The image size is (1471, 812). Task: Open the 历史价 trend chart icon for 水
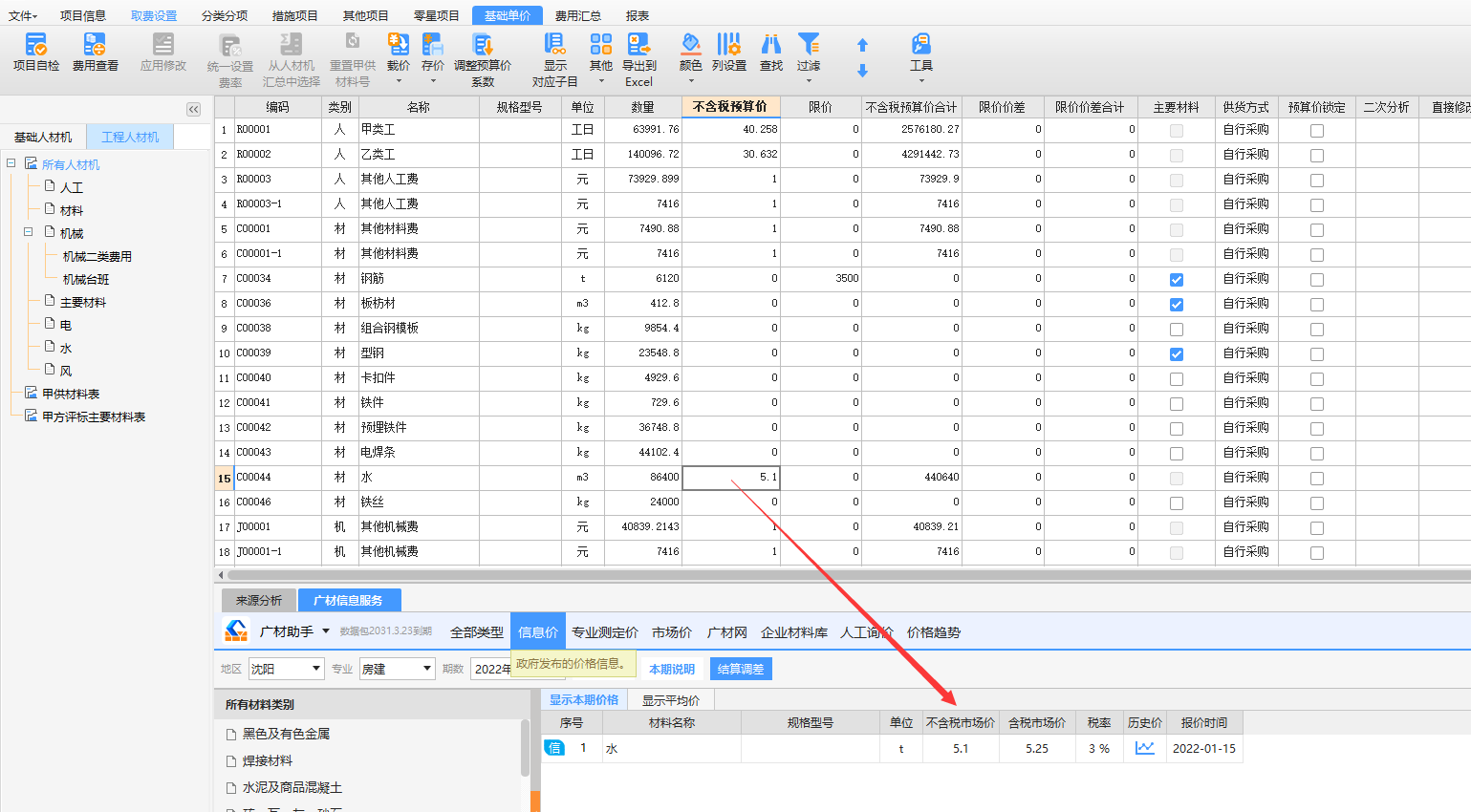1144,748
